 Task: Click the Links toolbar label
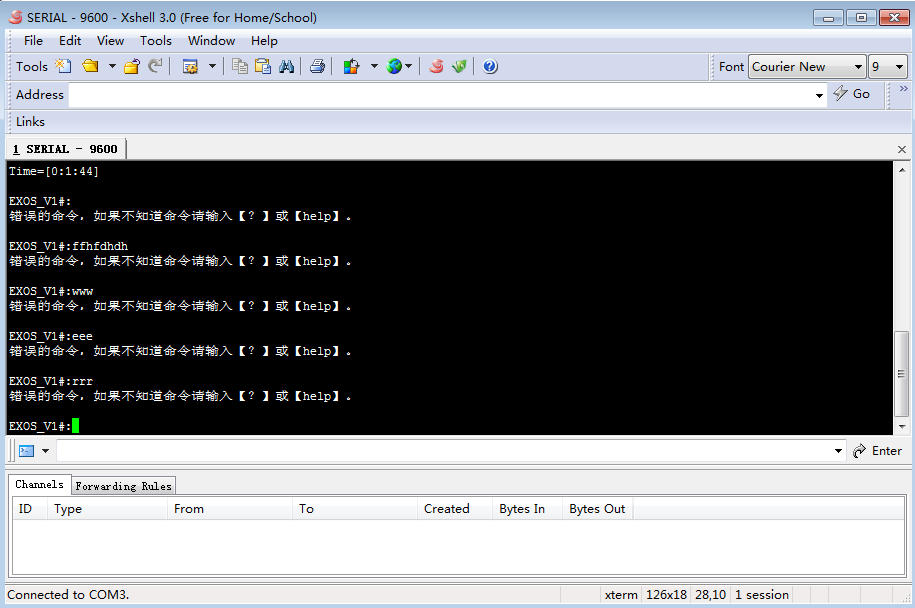pyautogui.click(x=30, y=122)
